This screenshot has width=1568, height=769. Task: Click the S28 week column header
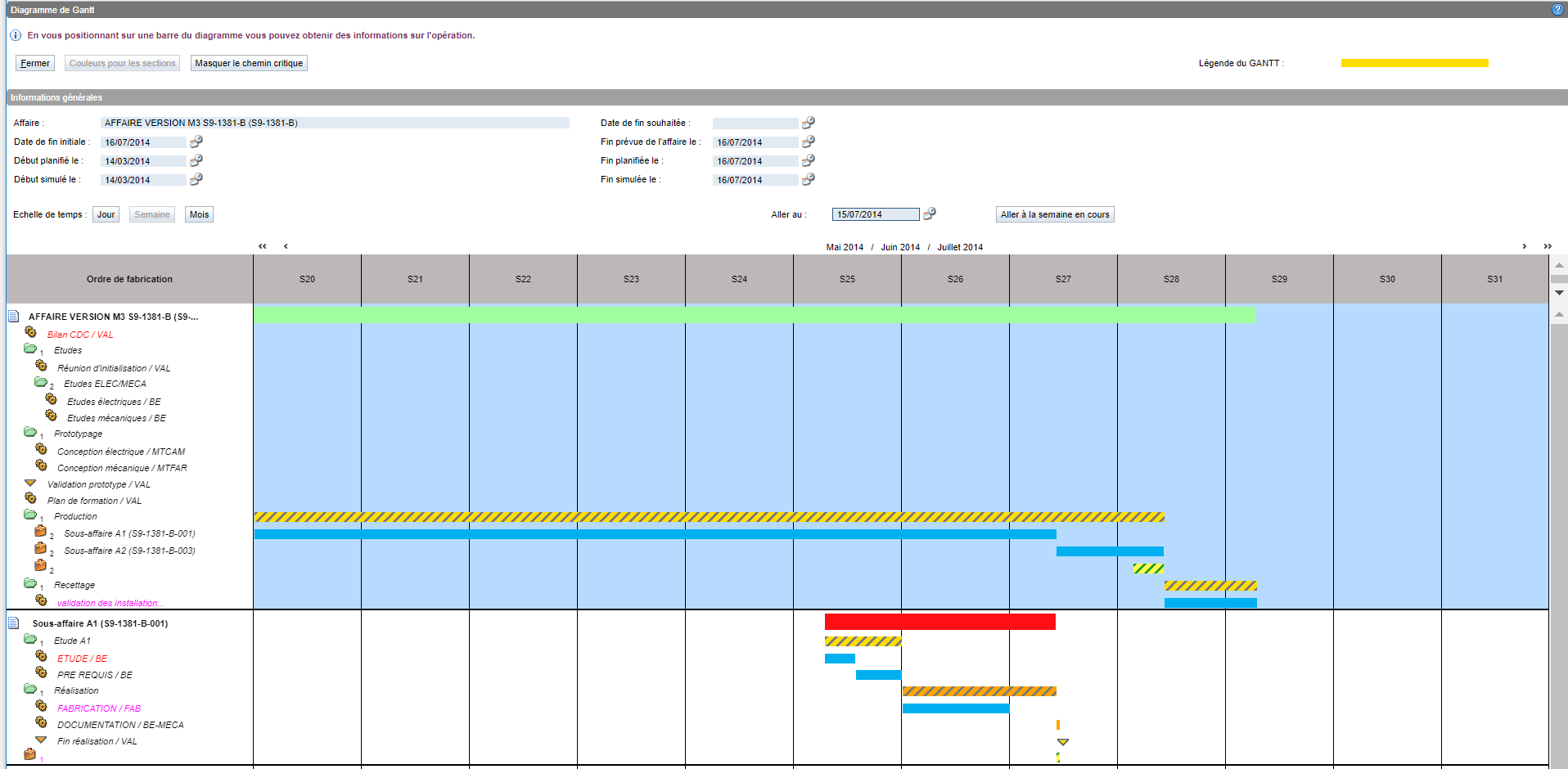[1171, 279]
